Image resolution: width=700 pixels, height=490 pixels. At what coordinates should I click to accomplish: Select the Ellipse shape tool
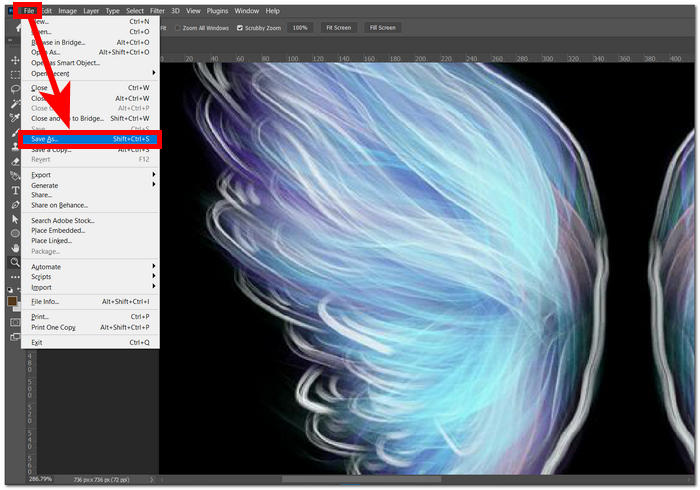(x=15, y=232)
